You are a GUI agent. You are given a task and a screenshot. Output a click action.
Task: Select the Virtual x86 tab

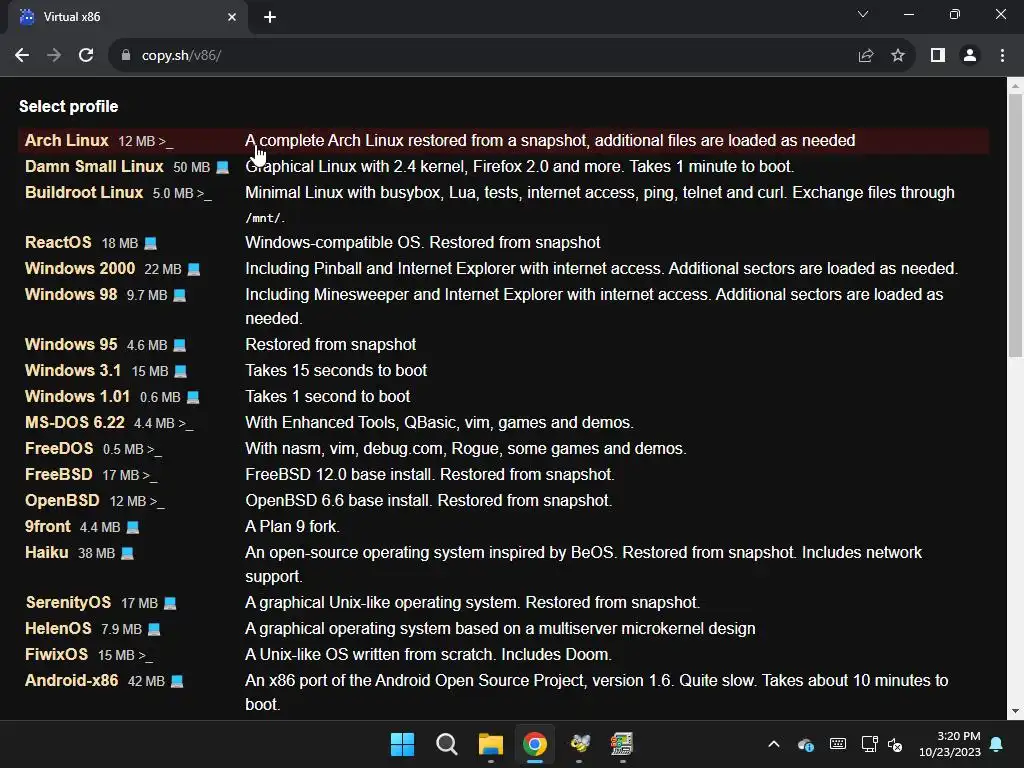[127, 18]
